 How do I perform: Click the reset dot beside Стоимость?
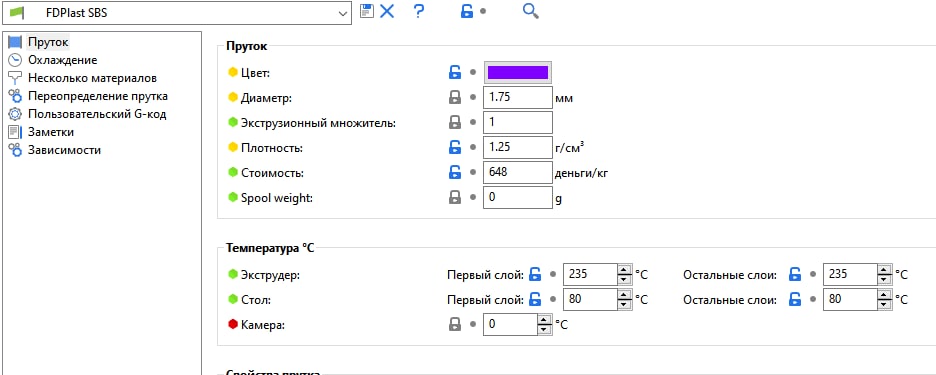coord(473,173)
